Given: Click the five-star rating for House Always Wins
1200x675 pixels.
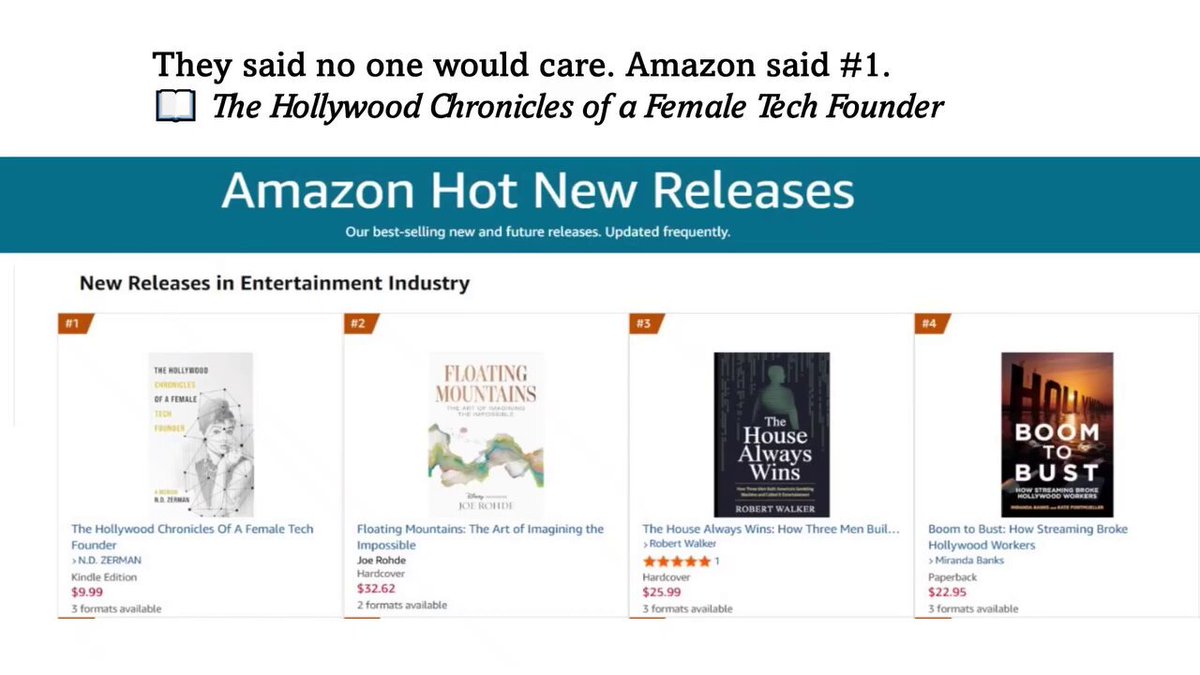Looking at the screenshot, I should pos(676,561).
